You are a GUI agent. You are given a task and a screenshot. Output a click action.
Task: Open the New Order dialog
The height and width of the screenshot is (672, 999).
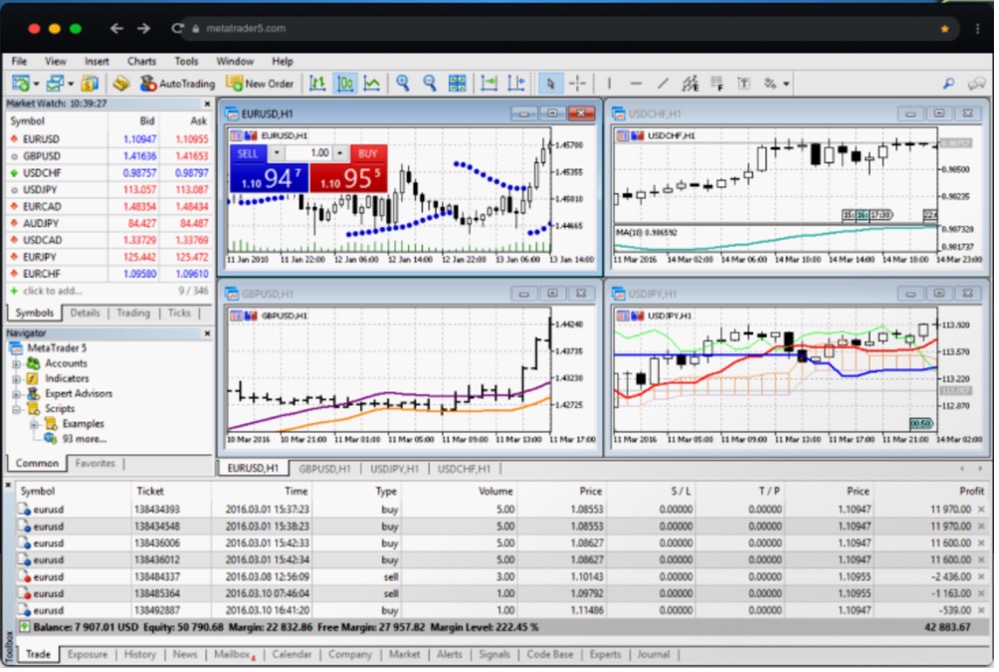260,84
